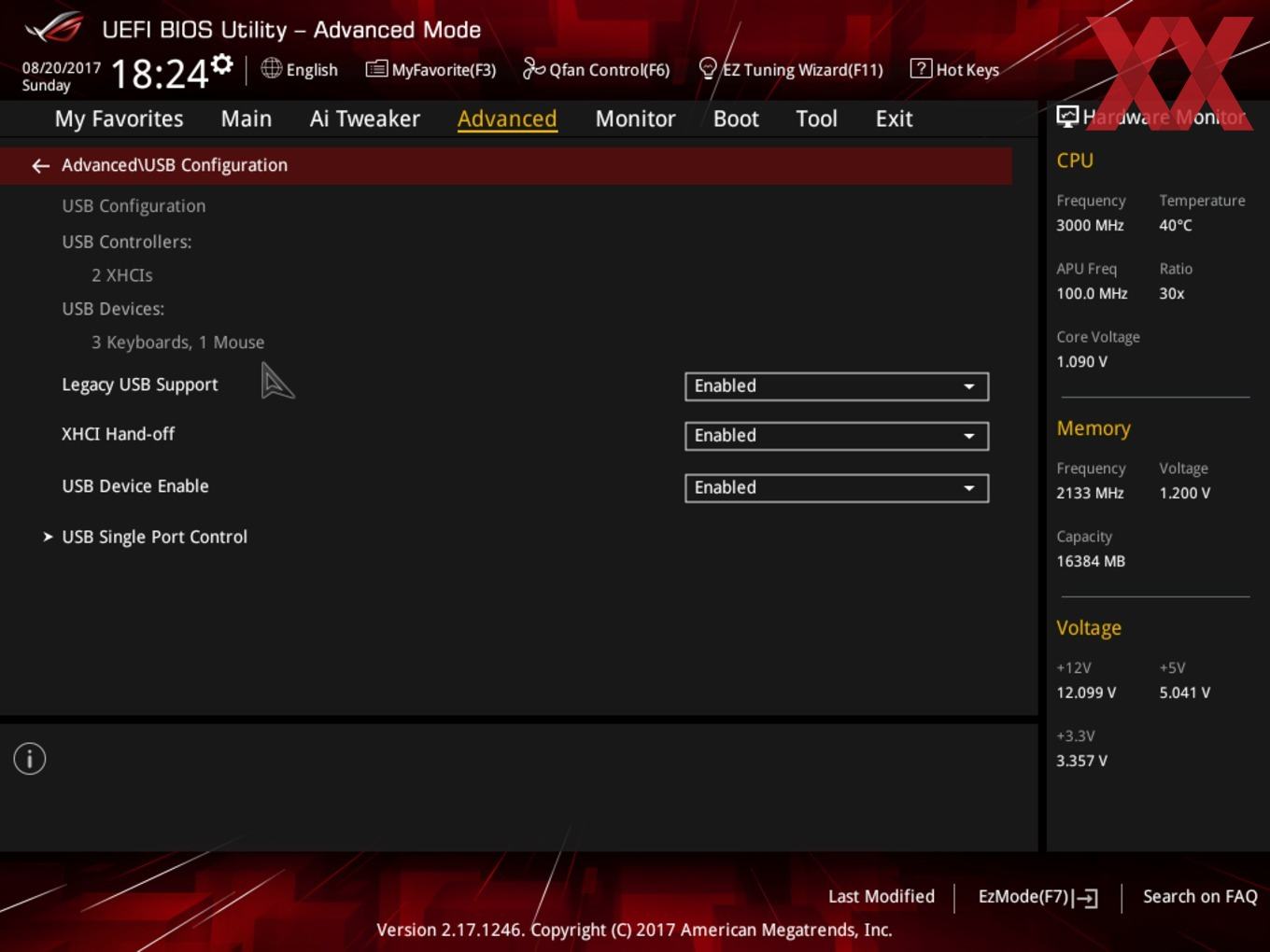Click the Core Voltage 1.090 V value
This screenshot has width=1270, height=952.
click(x=1081, y=362)
